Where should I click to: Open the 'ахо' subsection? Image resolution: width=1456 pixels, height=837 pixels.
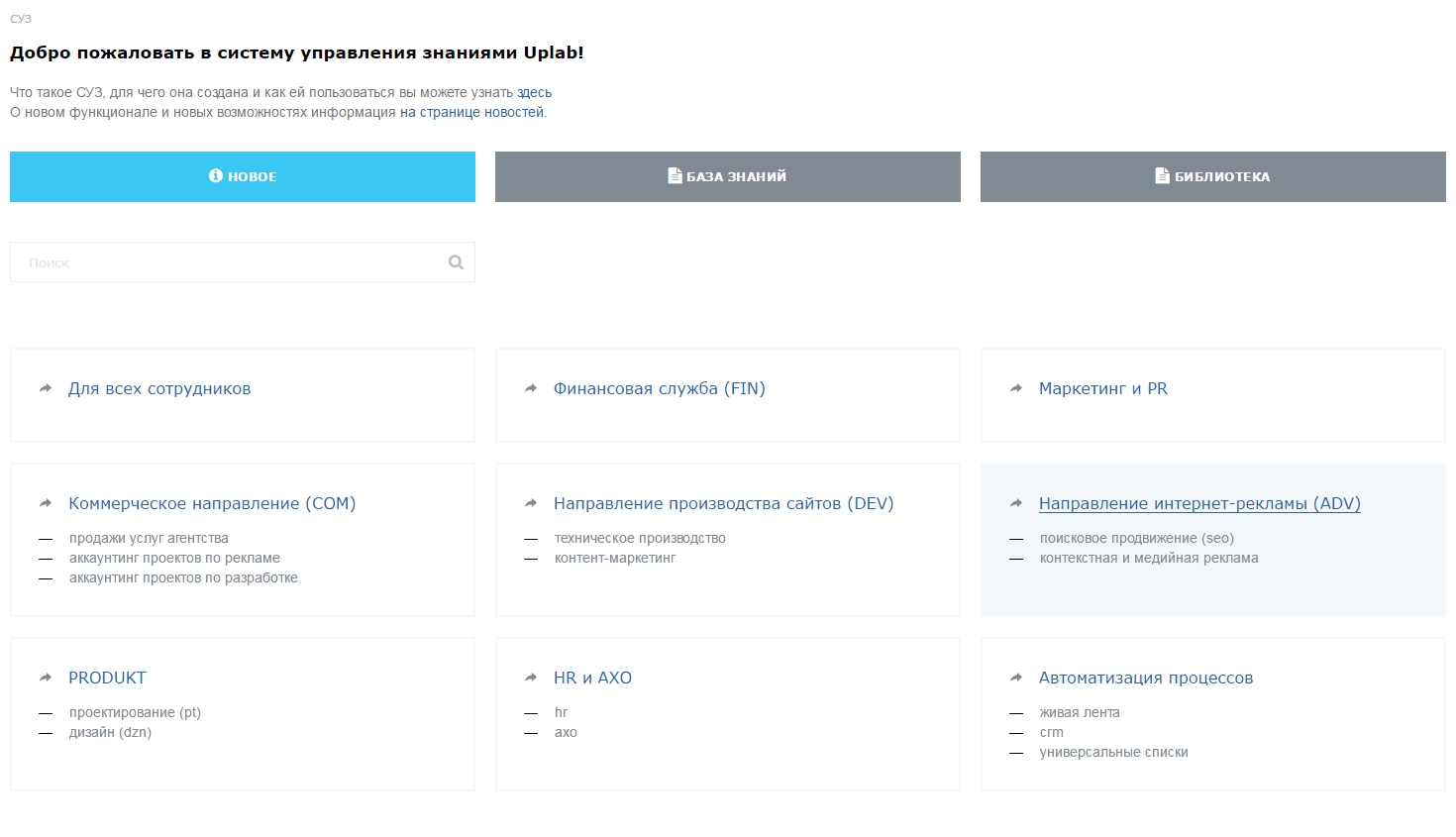click(x=566, y=732)
